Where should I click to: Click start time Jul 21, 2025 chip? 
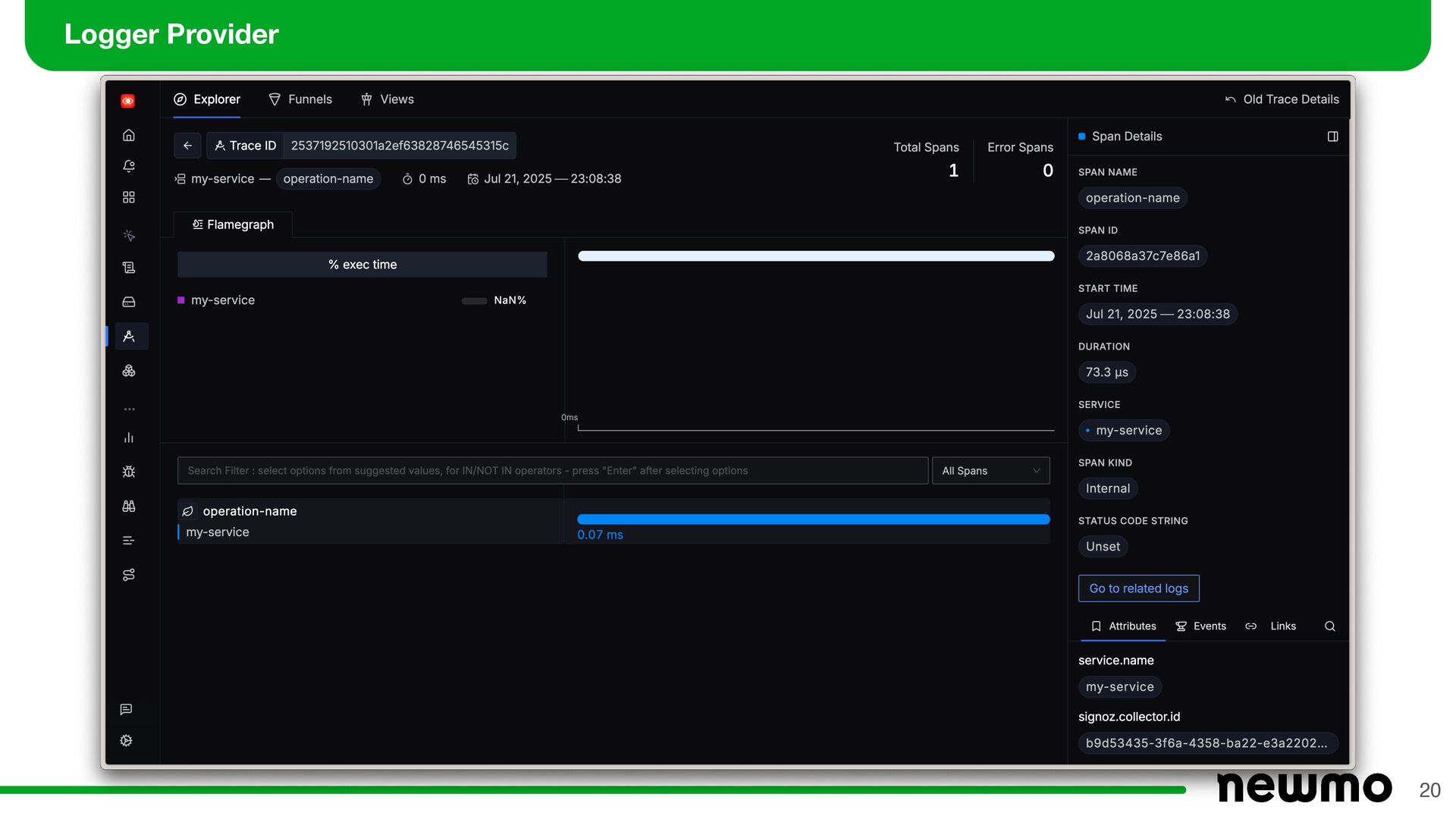click(x=1157, y=314)
